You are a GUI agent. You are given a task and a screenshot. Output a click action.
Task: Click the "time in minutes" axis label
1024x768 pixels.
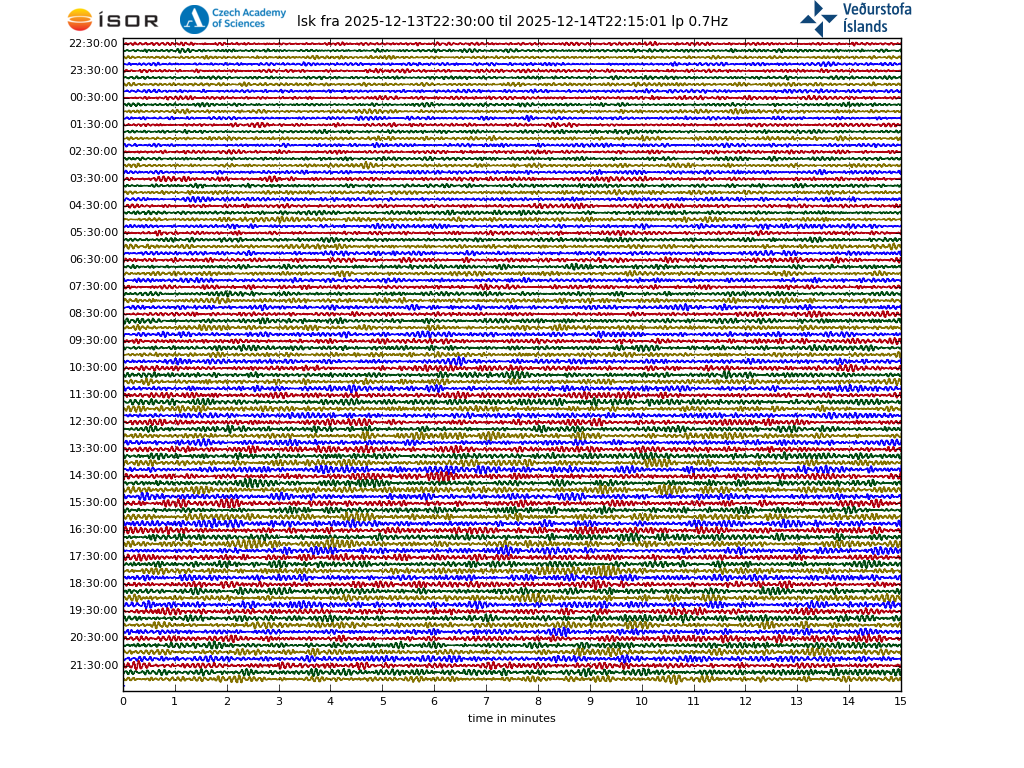(x=511, y=718)
